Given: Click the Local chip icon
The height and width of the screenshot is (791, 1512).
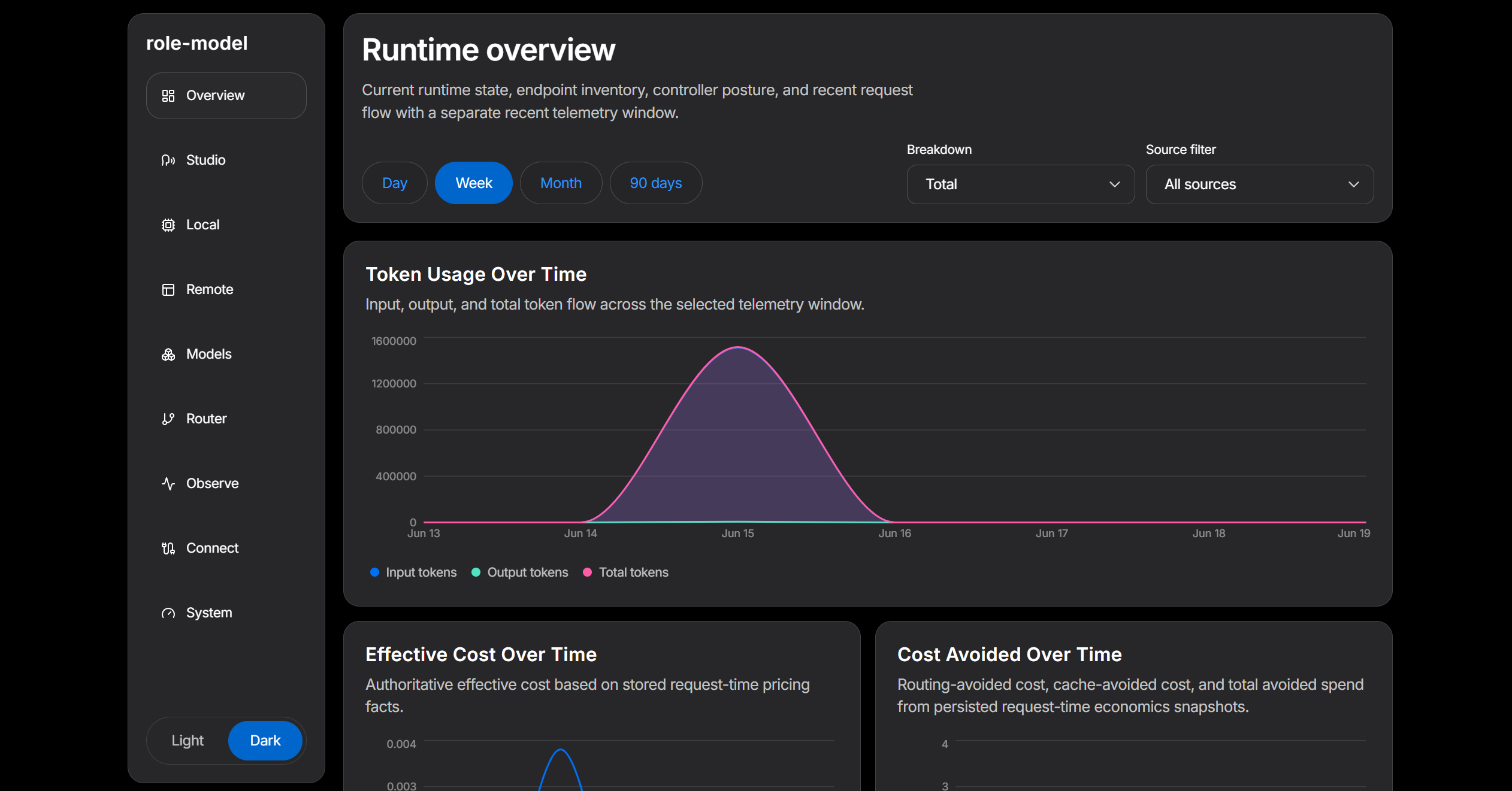Looking at the screenshot, I should (168, 225).
